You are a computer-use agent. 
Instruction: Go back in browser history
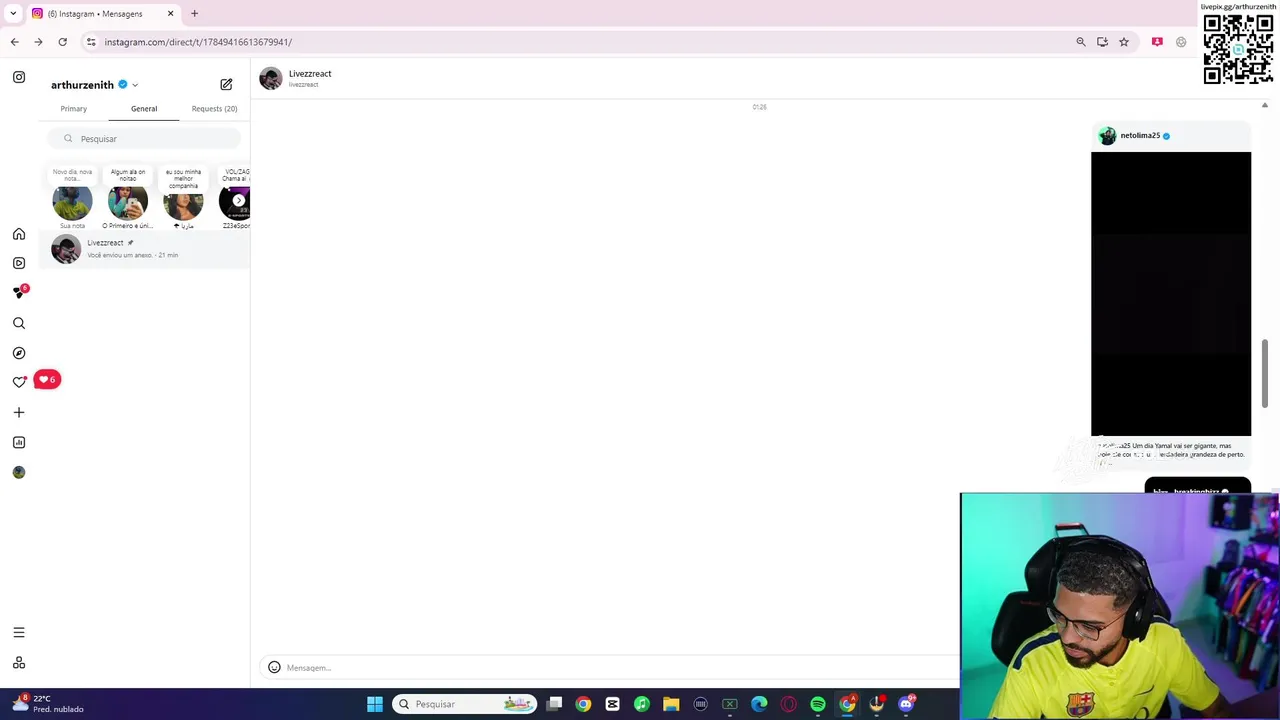click(x=14, y=42)
